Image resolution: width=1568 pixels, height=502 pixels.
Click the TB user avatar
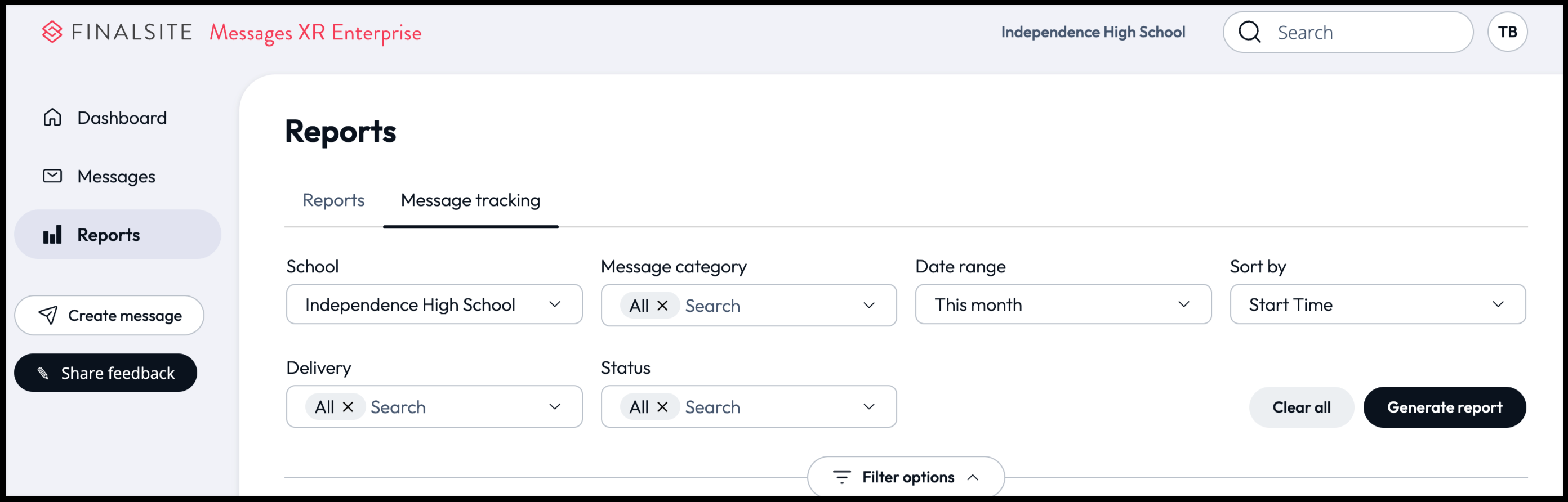tap(1509, 32)
